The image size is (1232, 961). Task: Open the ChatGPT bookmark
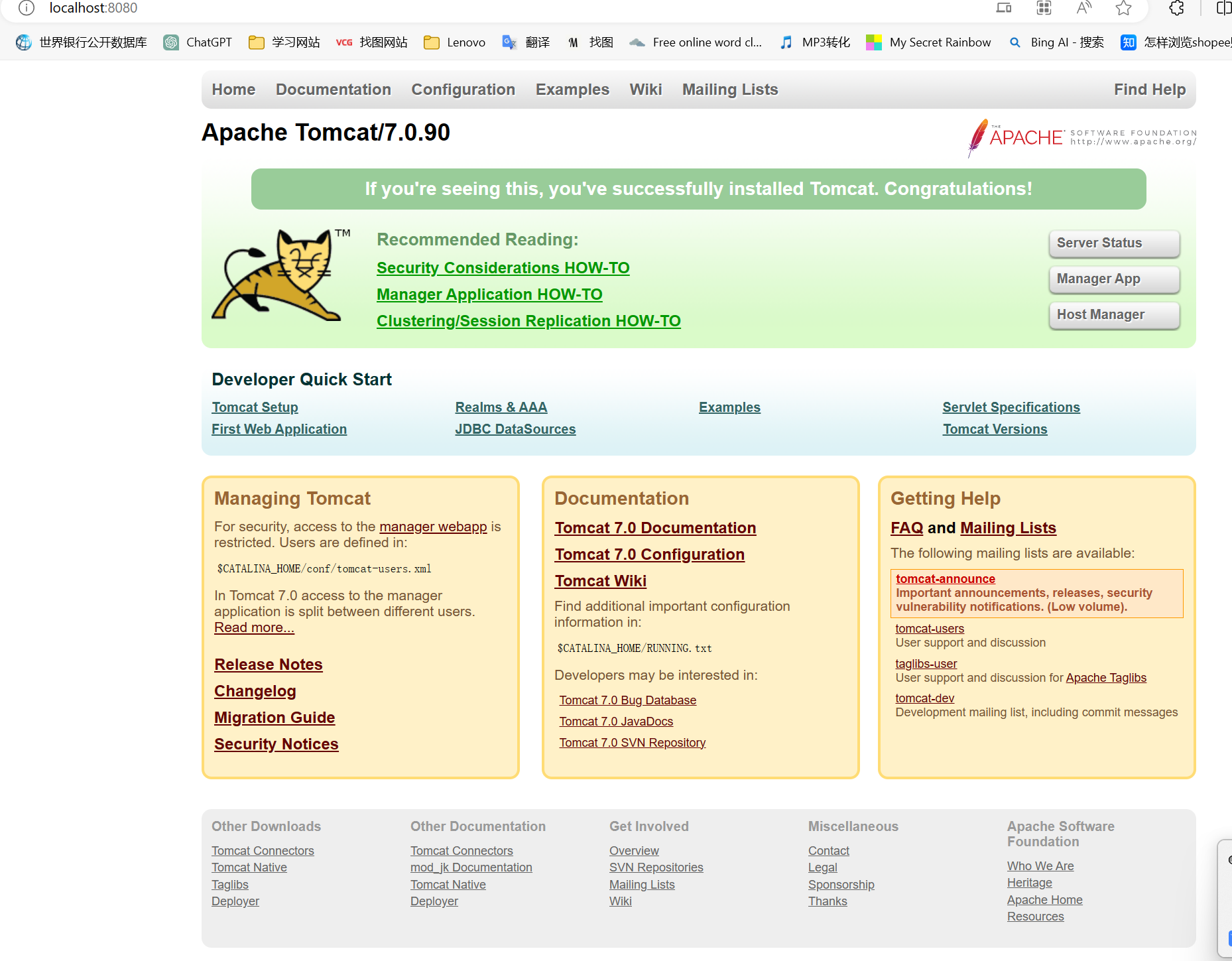[x=198, y=42]
